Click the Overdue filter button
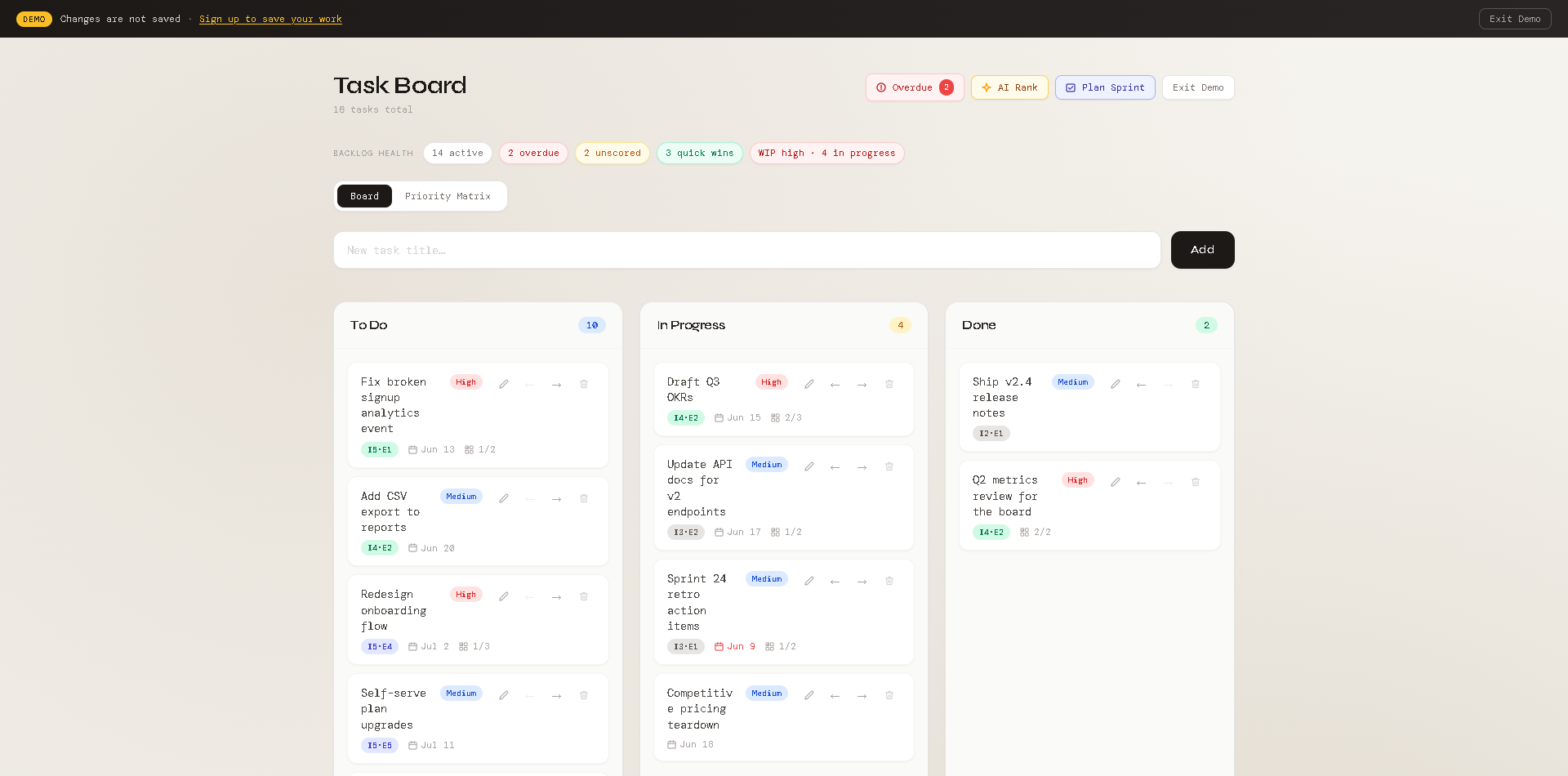Image resolution: width=1568 pixels, height=776 pixels. pyautogui.click(x=915, y=87)
